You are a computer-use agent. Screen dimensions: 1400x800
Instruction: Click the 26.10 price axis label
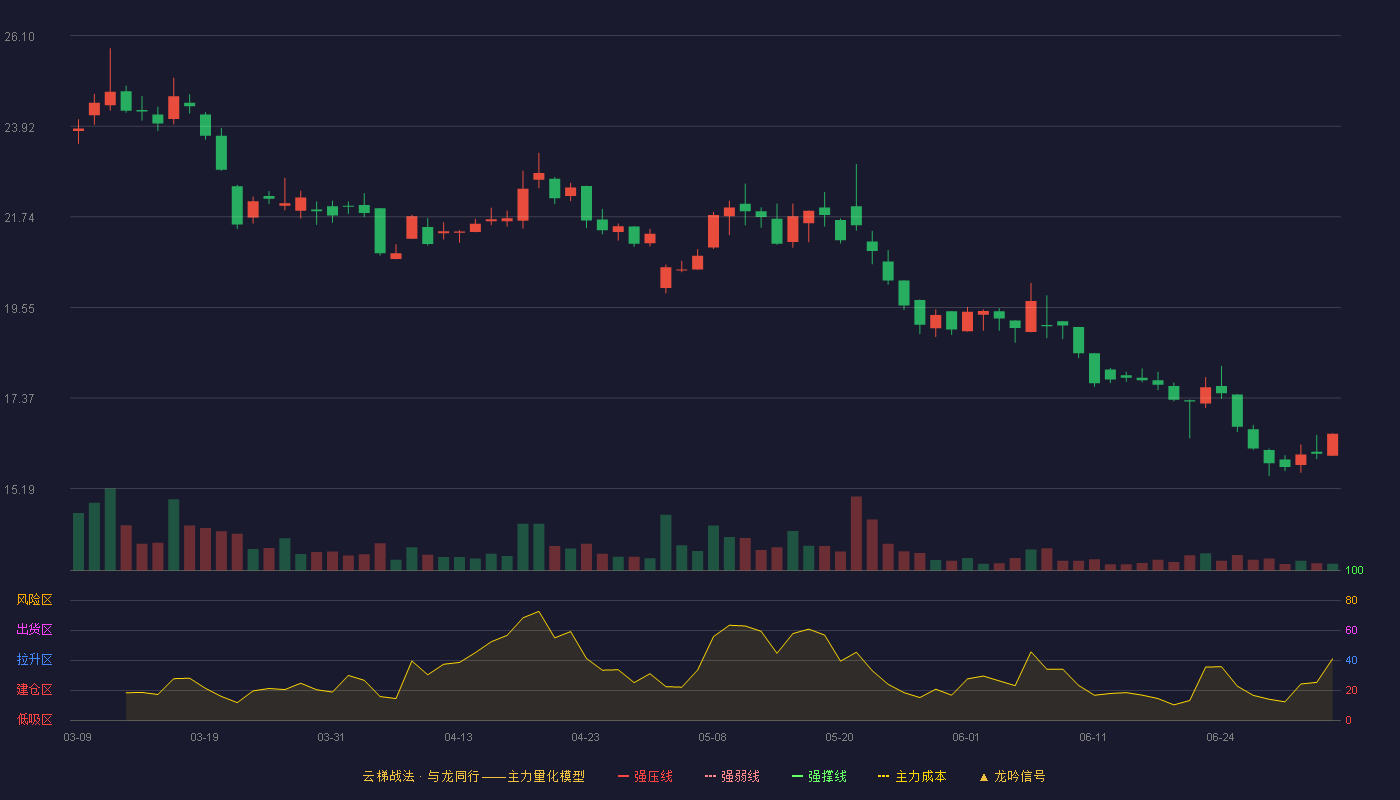pos(19,37)
